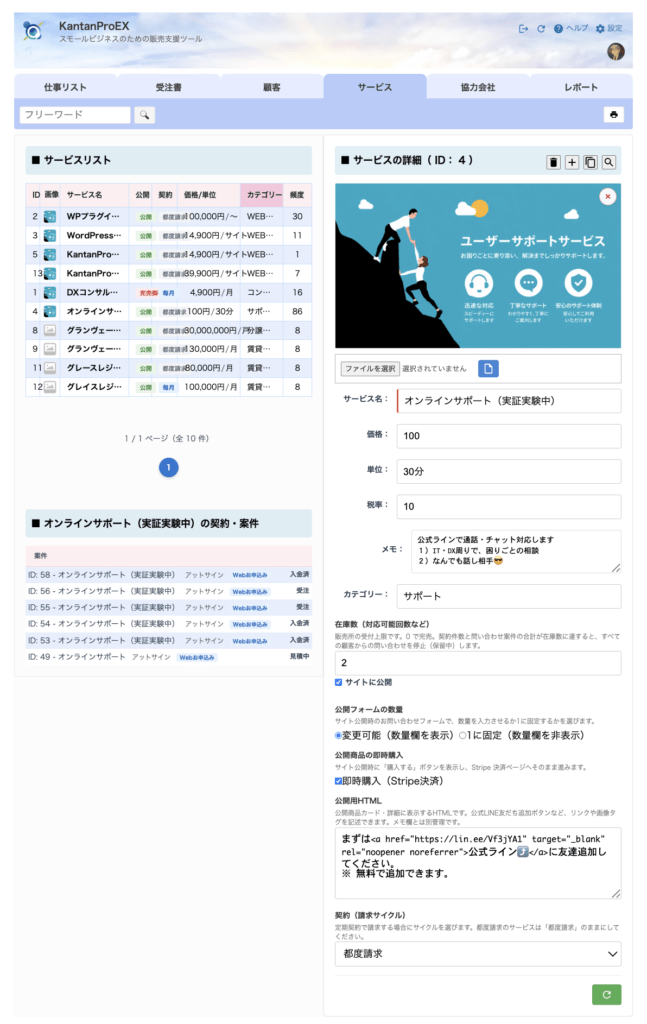Screen dimensions: 647x1024
Task: Click frequency value 86
Action: [297, 312]
